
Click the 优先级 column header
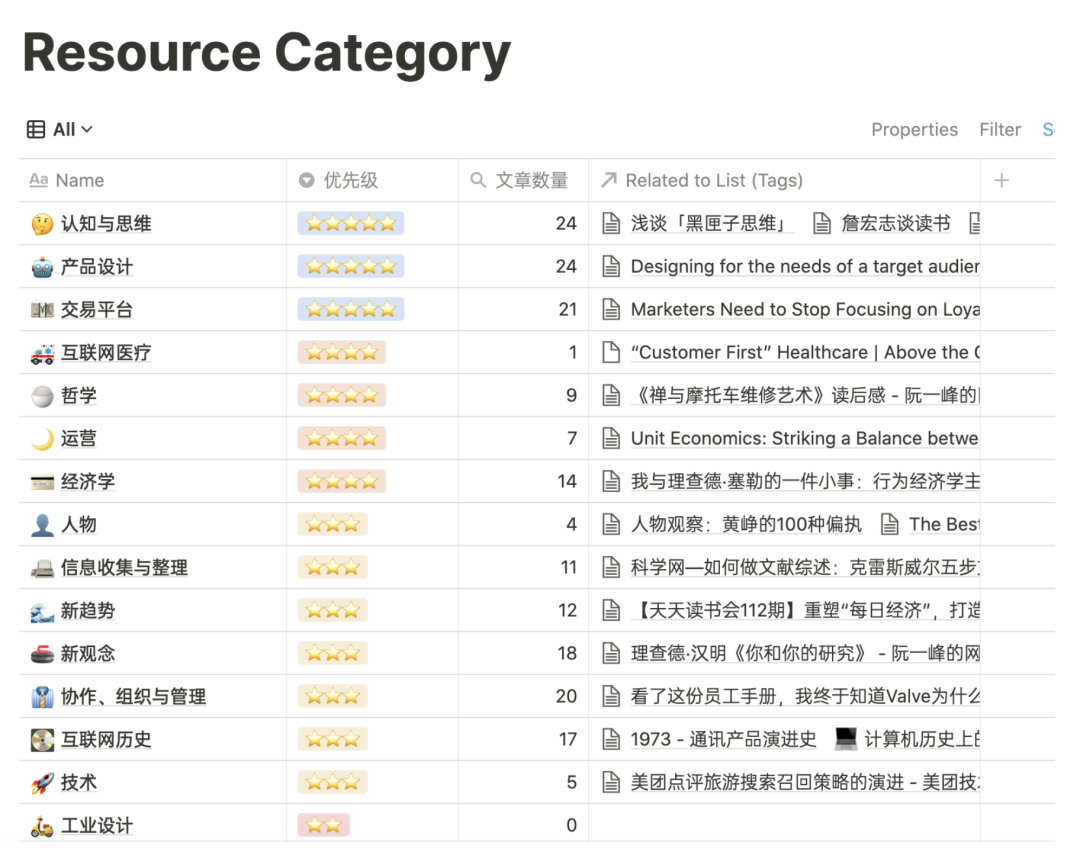point(373,181)
